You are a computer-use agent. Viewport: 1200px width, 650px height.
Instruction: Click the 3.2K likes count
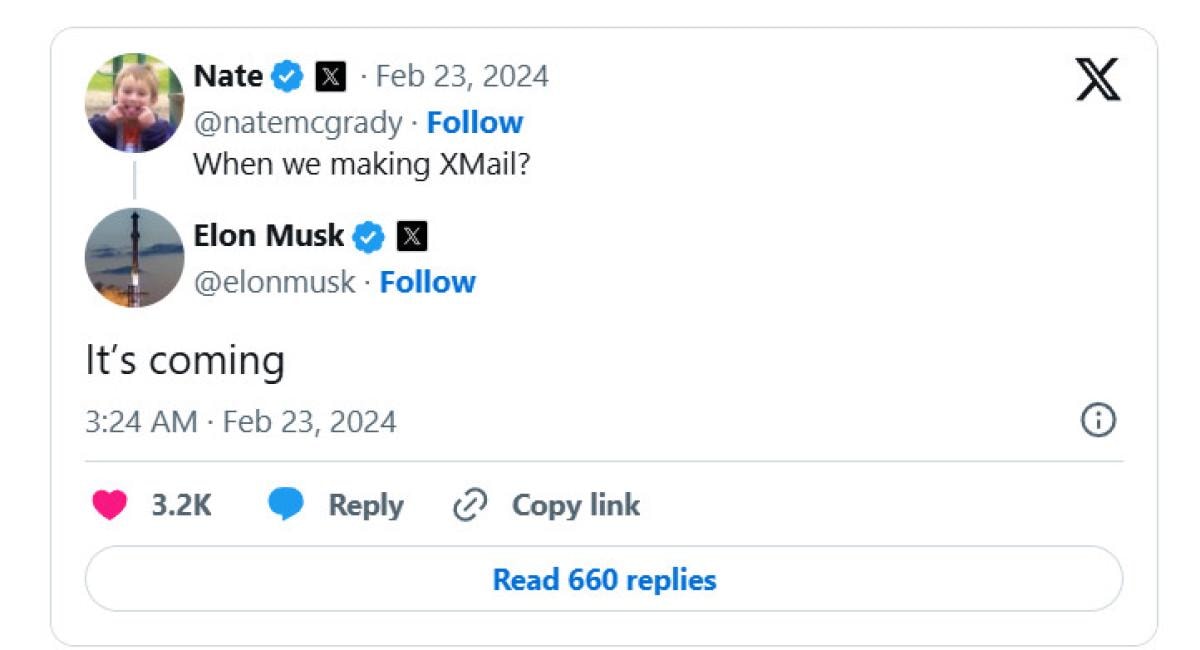pos(181,505)
